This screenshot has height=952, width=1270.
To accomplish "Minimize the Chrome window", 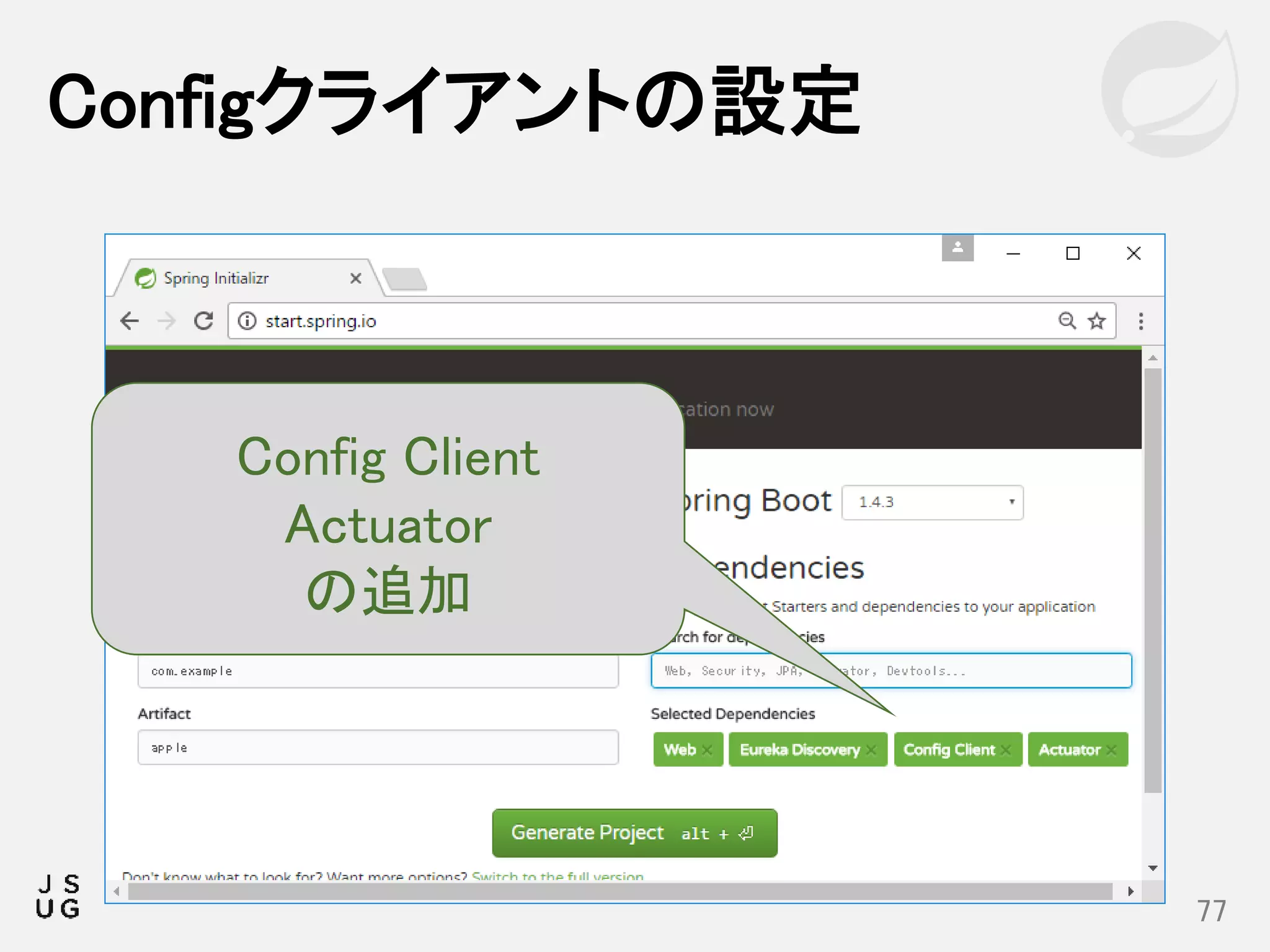I will coord(1013,253).
